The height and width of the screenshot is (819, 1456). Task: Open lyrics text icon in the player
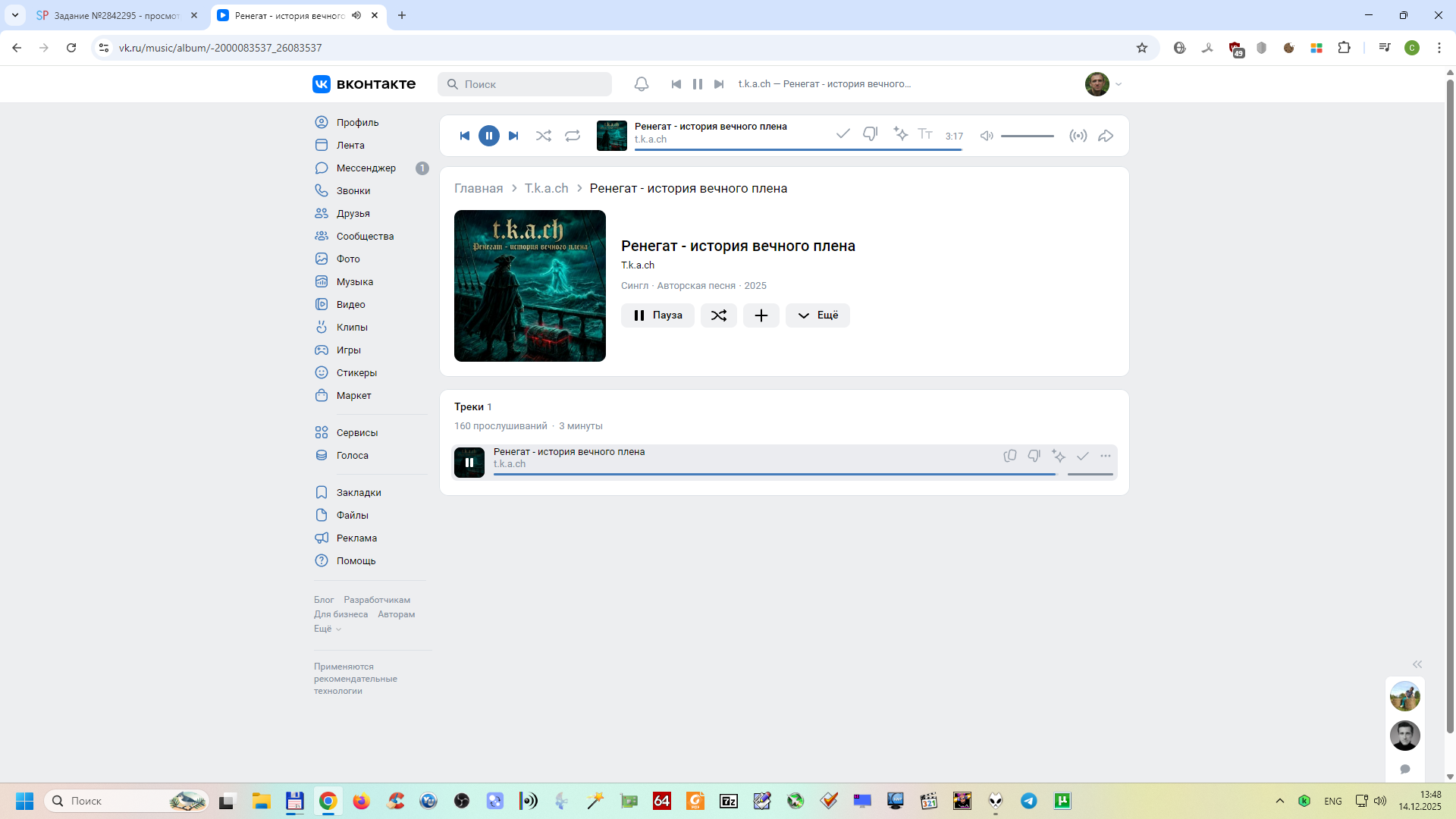tap(925, 134)
